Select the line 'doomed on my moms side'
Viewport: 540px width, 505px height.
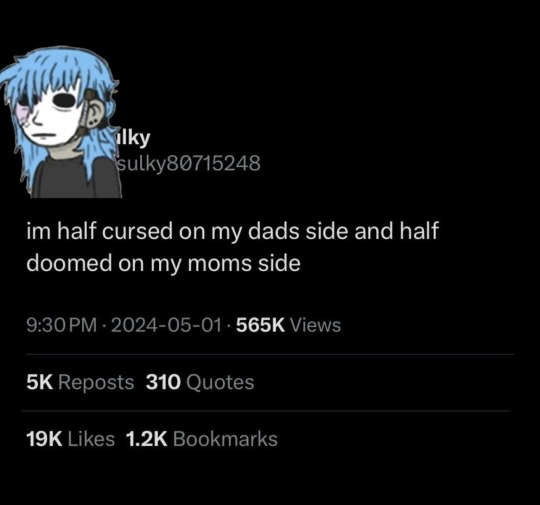[x=163, y=264]
